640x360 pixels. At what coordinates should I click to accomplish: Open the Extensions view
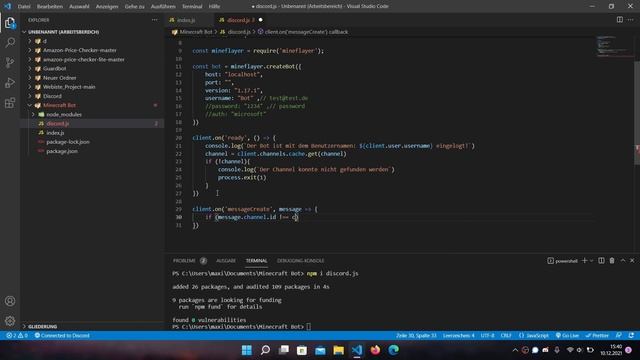(x=10, y=102)
